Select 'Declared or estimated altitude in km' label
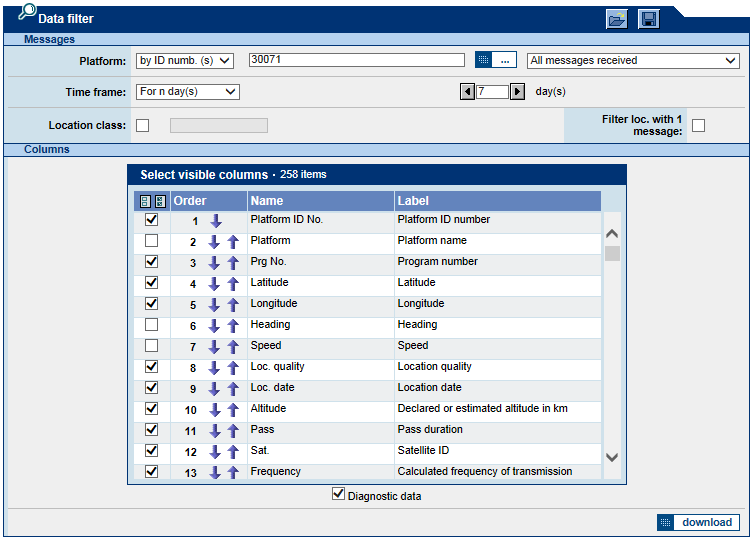The width and height of the screenshot is (753, 540). [483, 408]
